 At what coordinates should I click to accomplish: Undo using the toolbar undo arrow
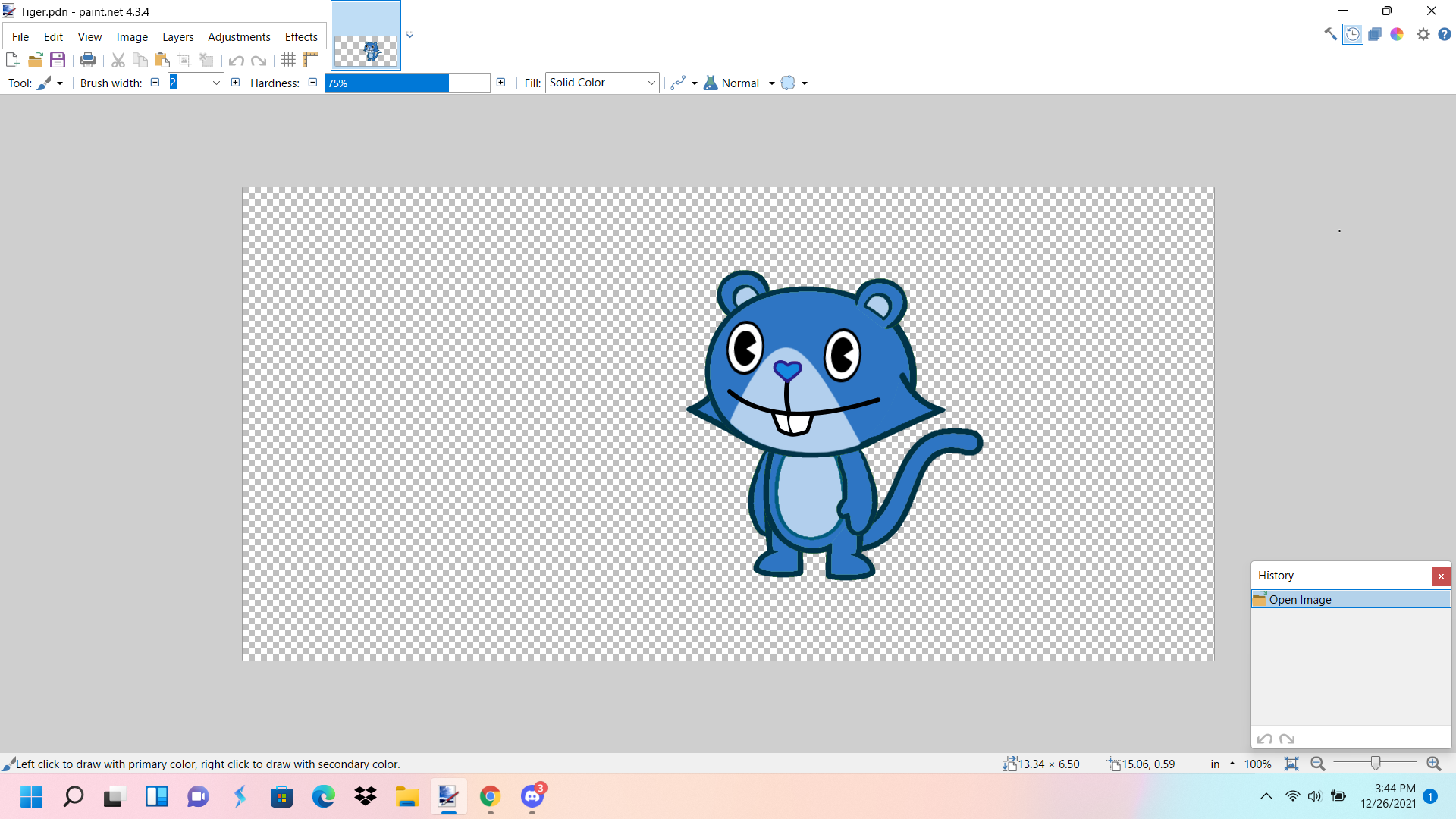[x=237, y=60]
